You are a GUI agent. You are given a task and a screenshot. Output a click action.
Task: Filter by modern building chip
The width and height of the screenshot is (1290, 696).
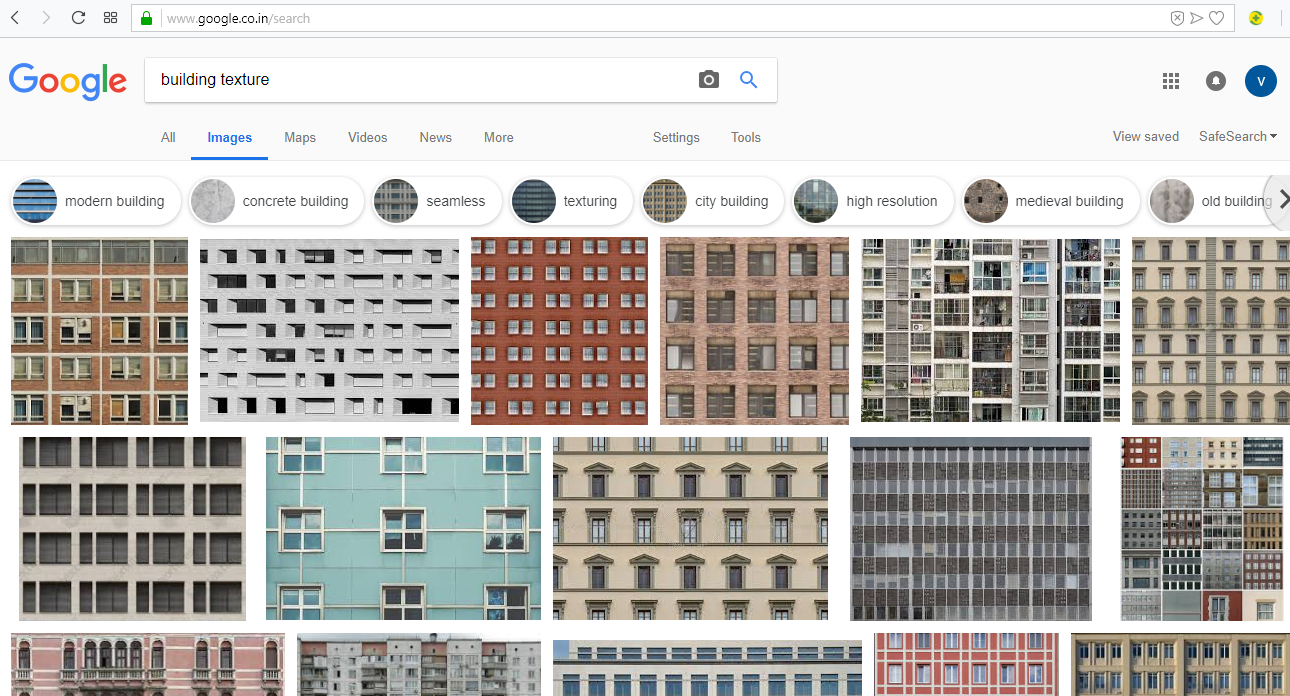click(x=96, y=201)
